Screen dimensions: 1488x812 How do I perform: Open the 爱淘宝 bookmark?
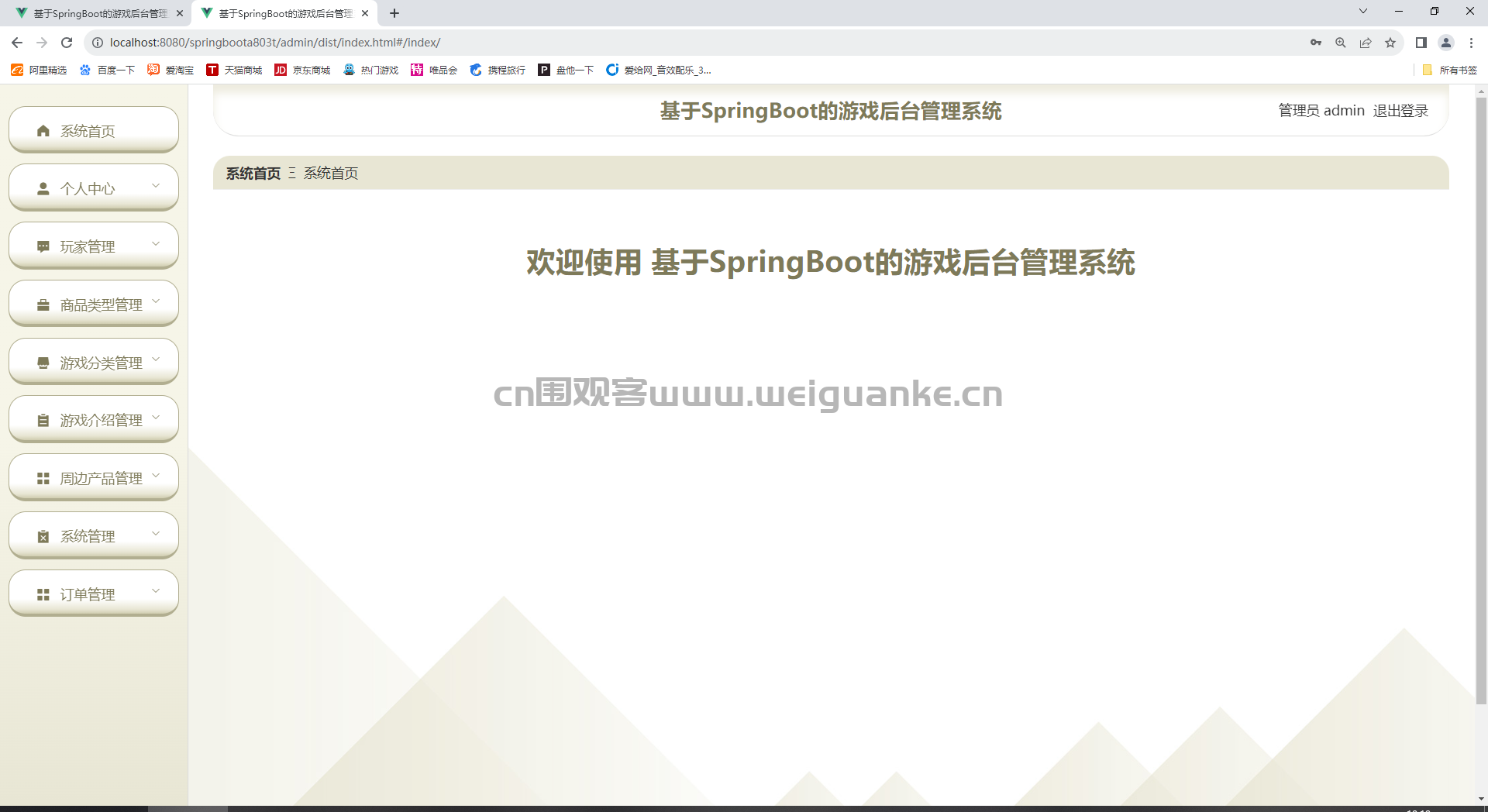pyautogui.click(x=170, y=70)
